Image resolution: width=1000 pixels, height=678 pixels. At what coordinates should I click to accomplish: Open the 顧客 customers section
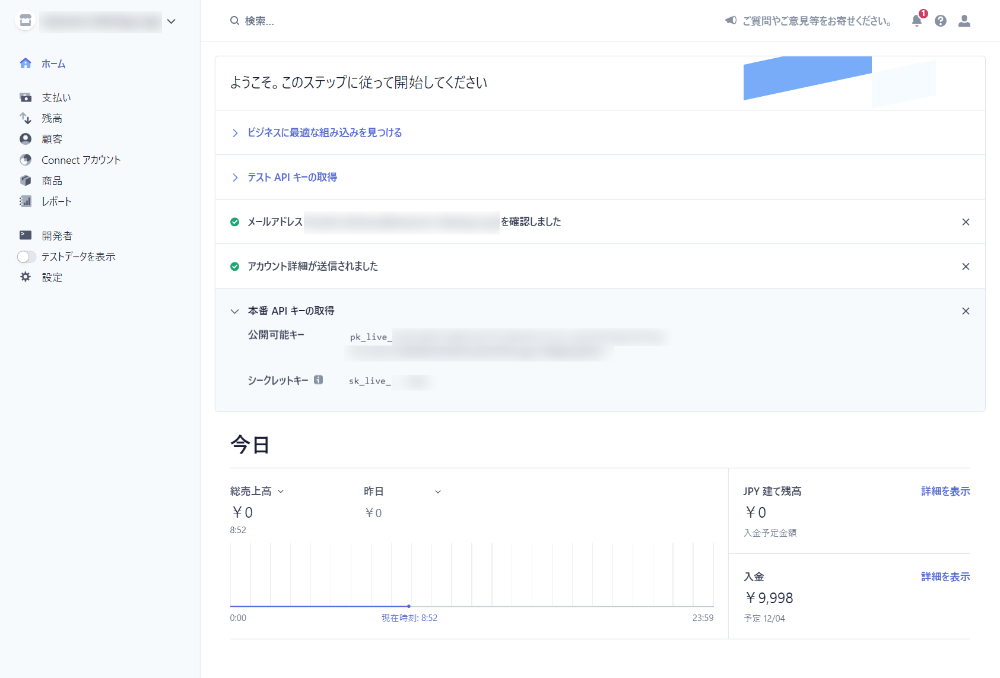click(52, 139)
